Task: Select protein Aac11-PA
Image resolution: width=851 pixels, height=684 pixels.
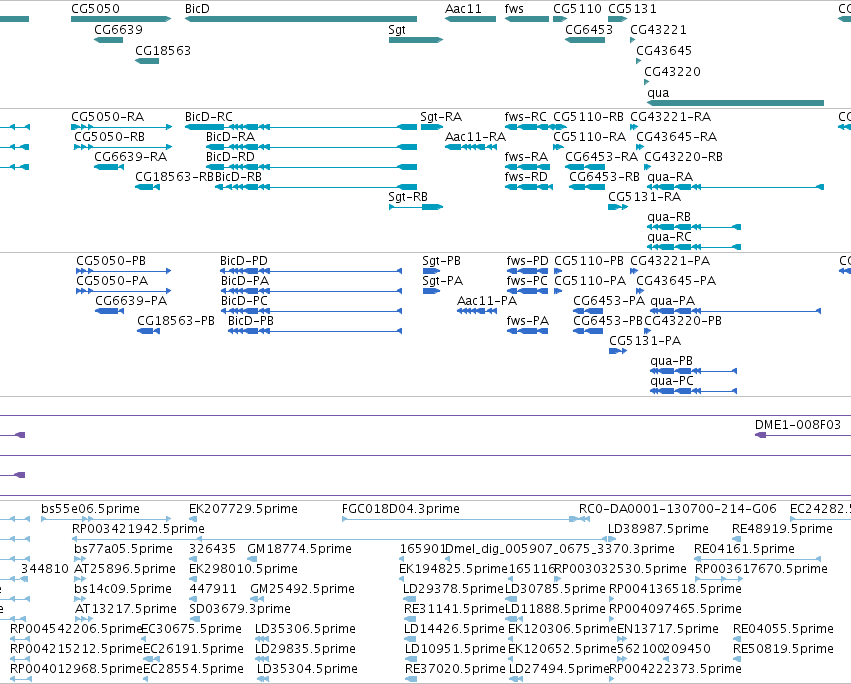Action: click(x=477, y=311)
